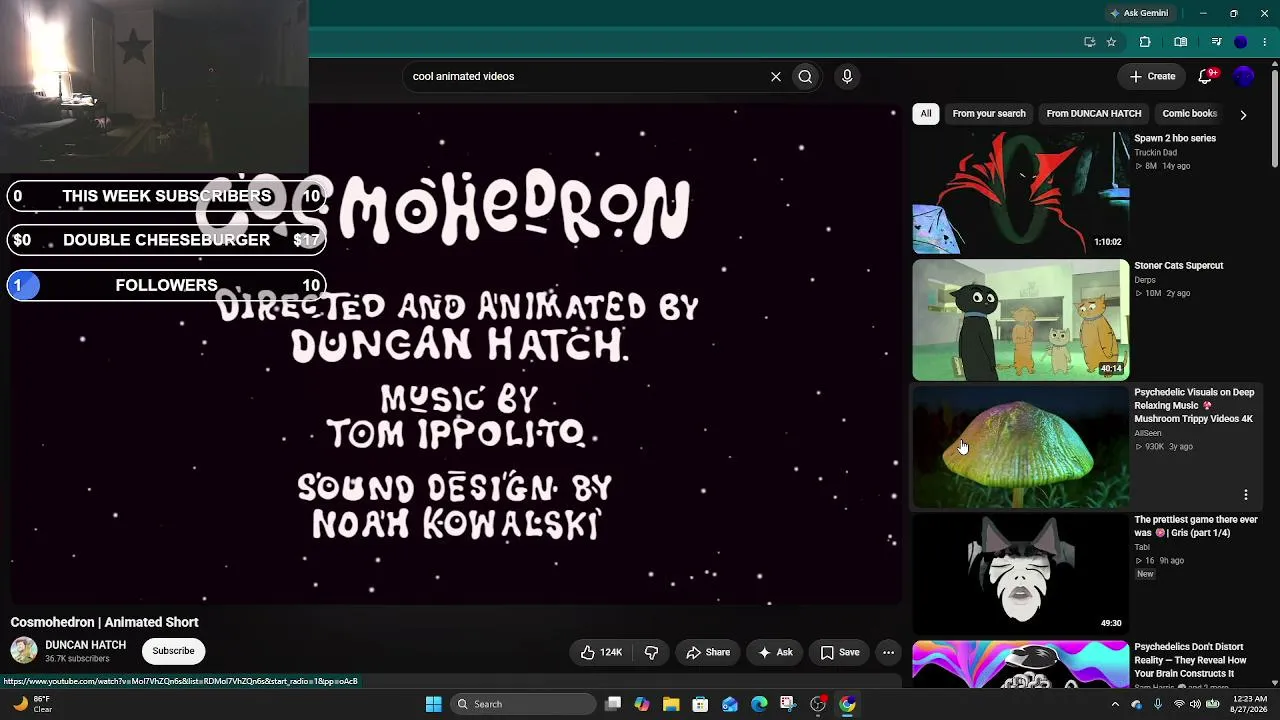Dislike the video with thumbs-down button

click(x=651, y=652)
